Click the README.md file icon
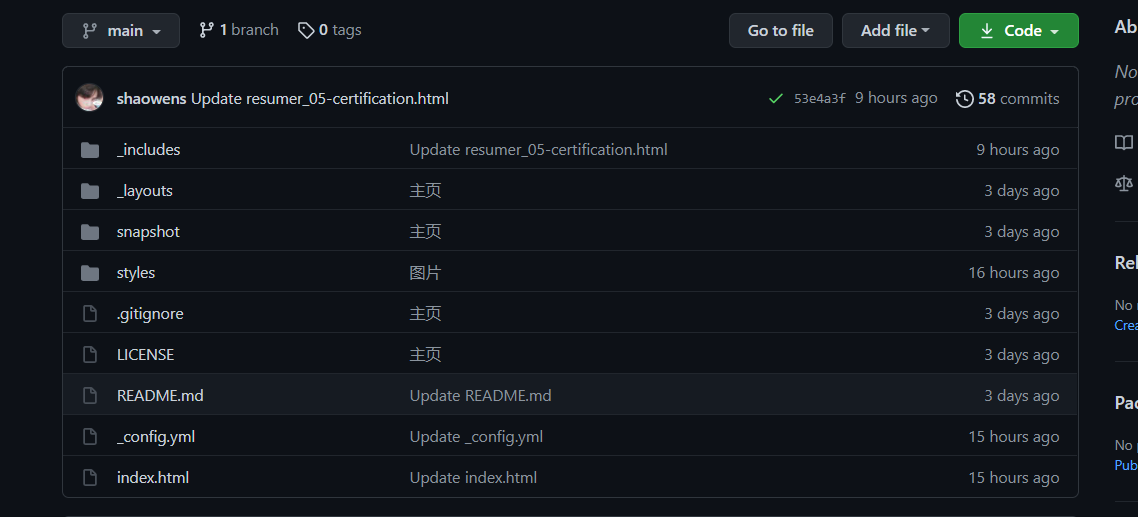The width and height of the screenshot is (1138, 517). pos(90,396)
